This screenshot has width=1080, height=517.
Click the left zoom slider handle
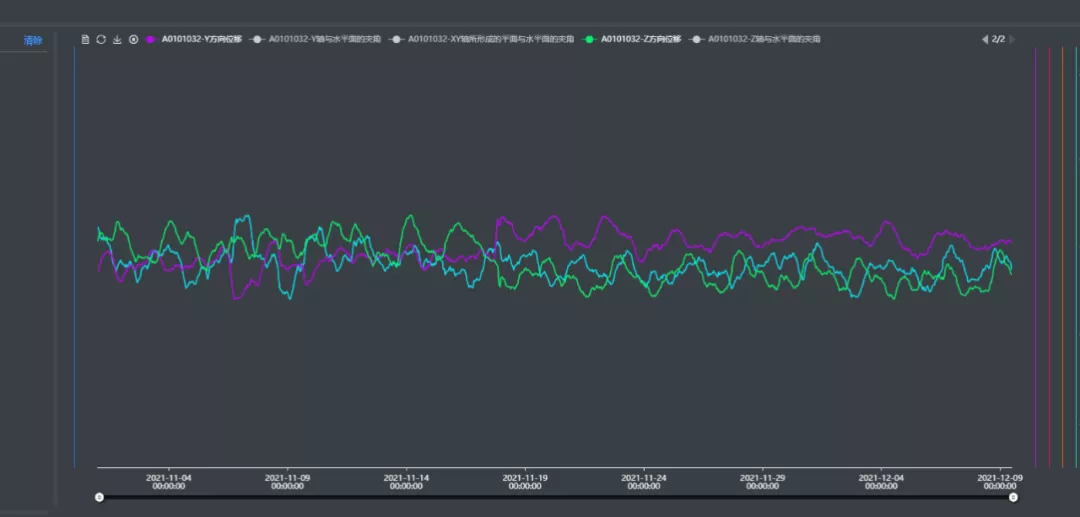pos(98,496)
